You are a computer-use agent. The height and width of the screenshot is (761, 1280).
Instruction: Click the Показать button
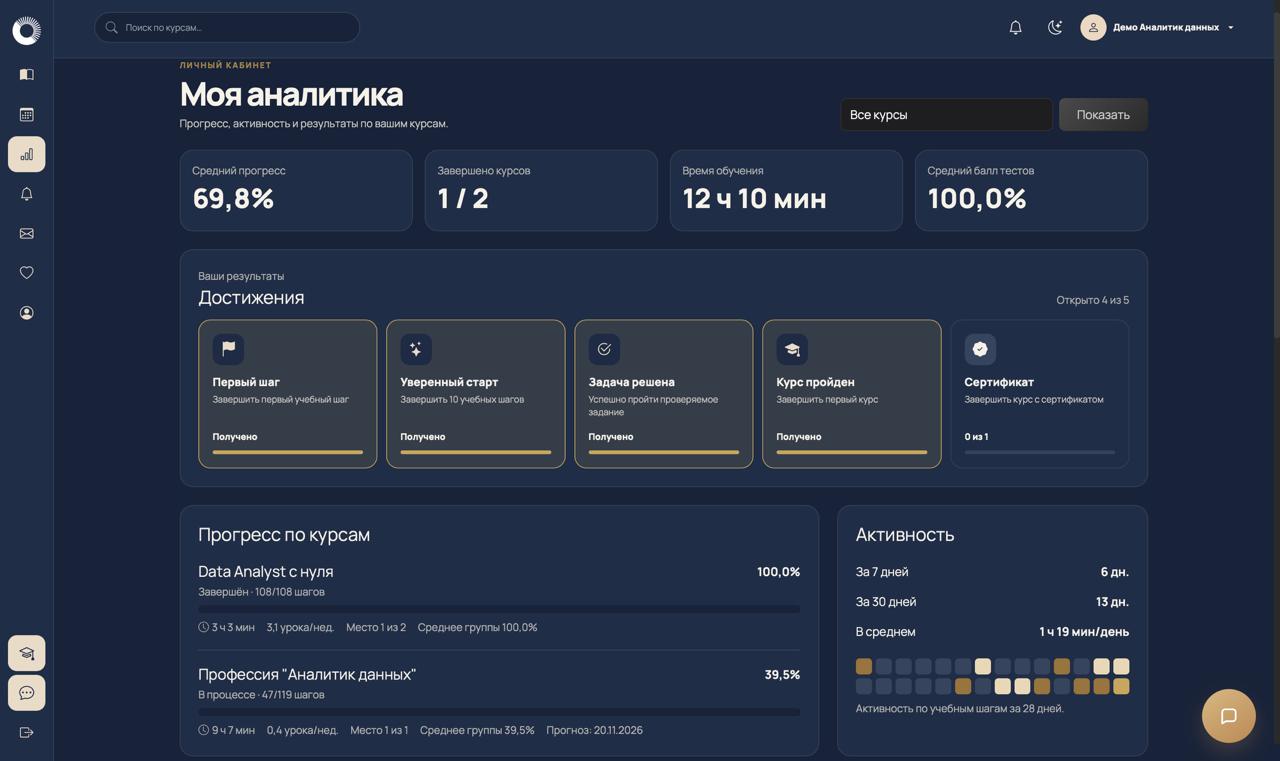pyautogui.click(x=1103, y=115)
